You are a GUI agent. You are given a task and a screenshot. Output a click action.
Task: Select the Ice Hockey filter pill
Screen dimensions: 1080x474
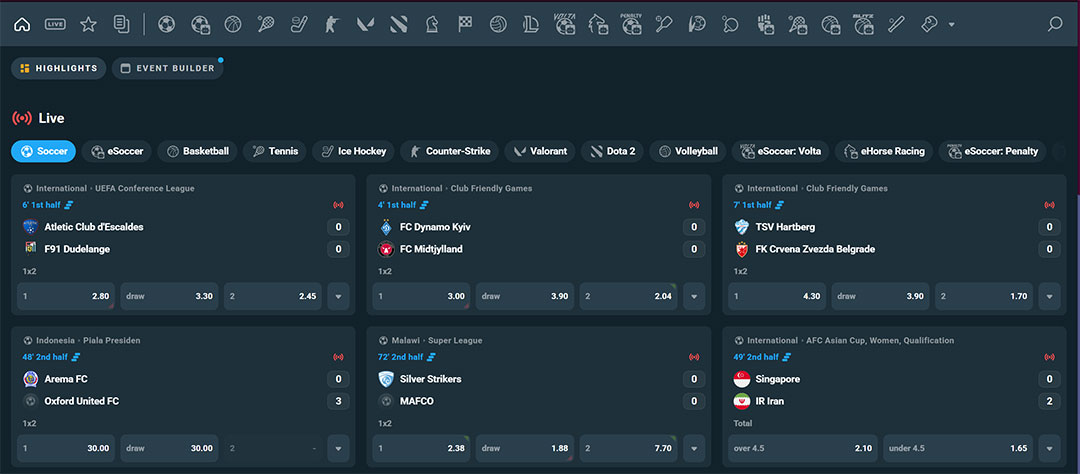pyautogui.click(x=353, y=151)
